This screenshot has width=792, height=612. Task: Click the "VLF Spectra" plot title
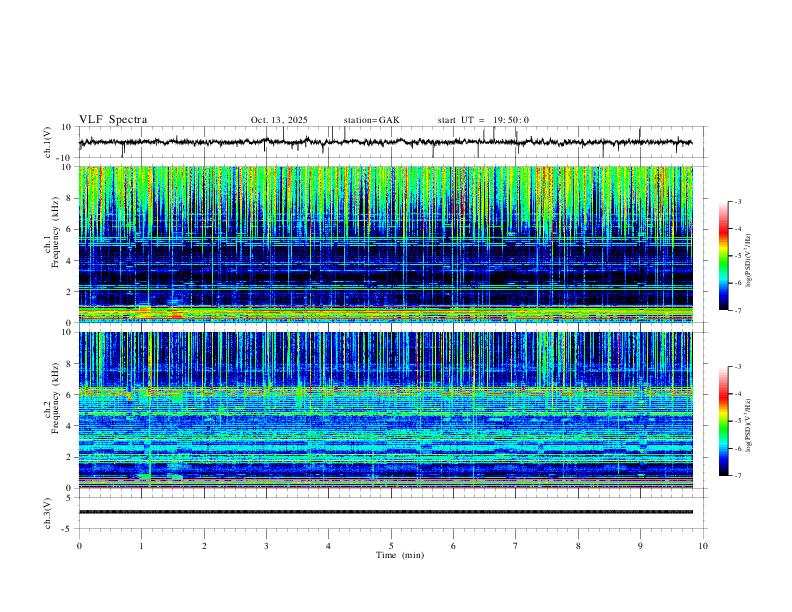pos(113,119)
